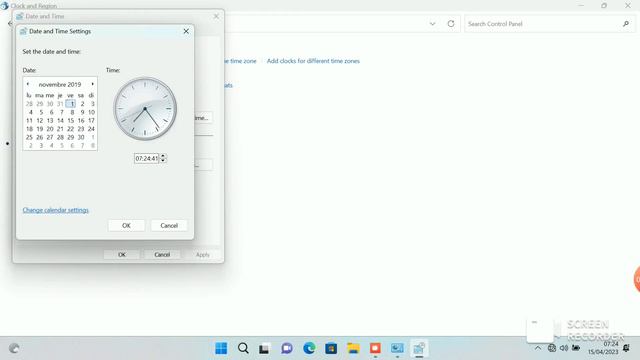Open notifications bell icon
The width and height of the screenshot is (640, 360).
[x=627, y=348]
